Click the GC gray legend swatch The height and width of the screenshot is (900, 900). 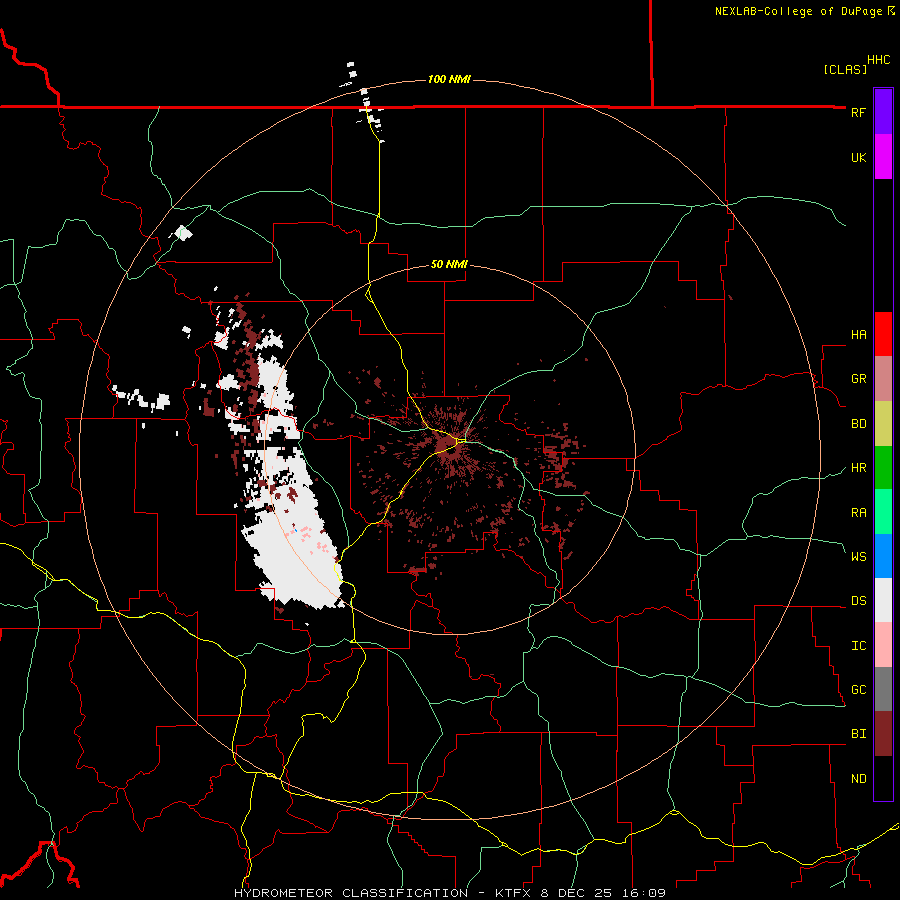click(x=883, y=689)
